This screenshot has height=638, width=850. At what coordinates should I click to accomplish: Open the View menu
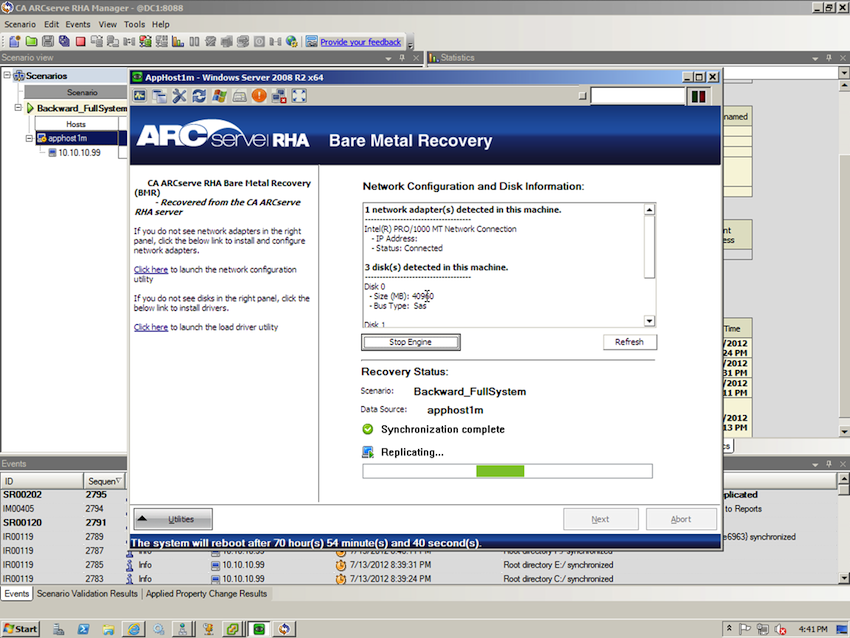tap(107, 24)
